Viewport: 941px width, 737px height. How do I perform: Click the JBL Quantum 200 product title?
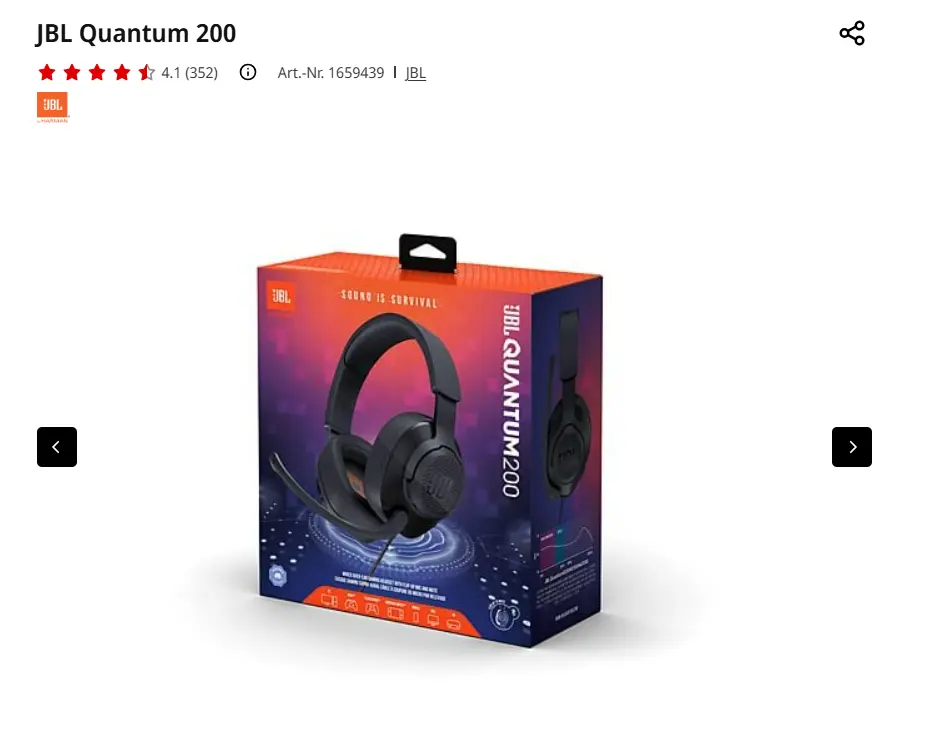click(x=136, y=33)
